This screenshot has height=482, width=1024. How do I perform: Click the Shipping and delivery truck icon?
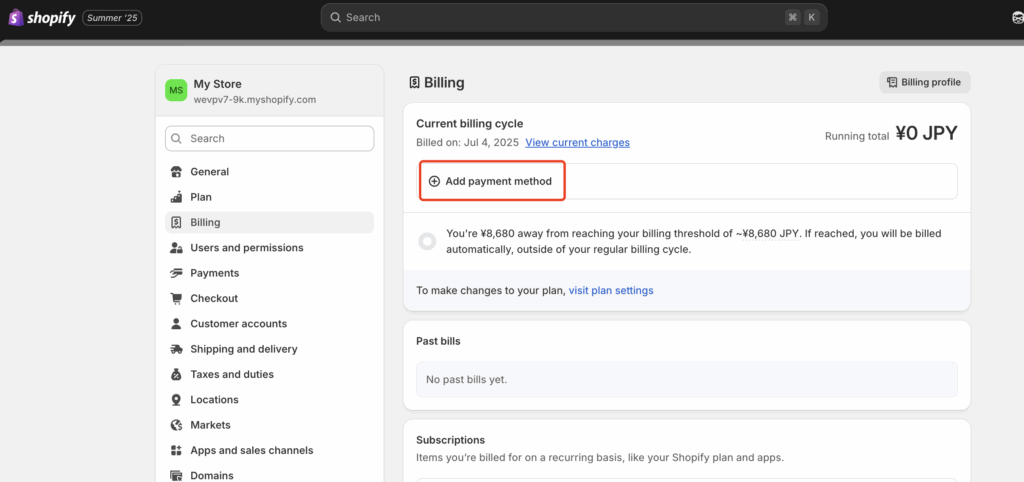177,349
